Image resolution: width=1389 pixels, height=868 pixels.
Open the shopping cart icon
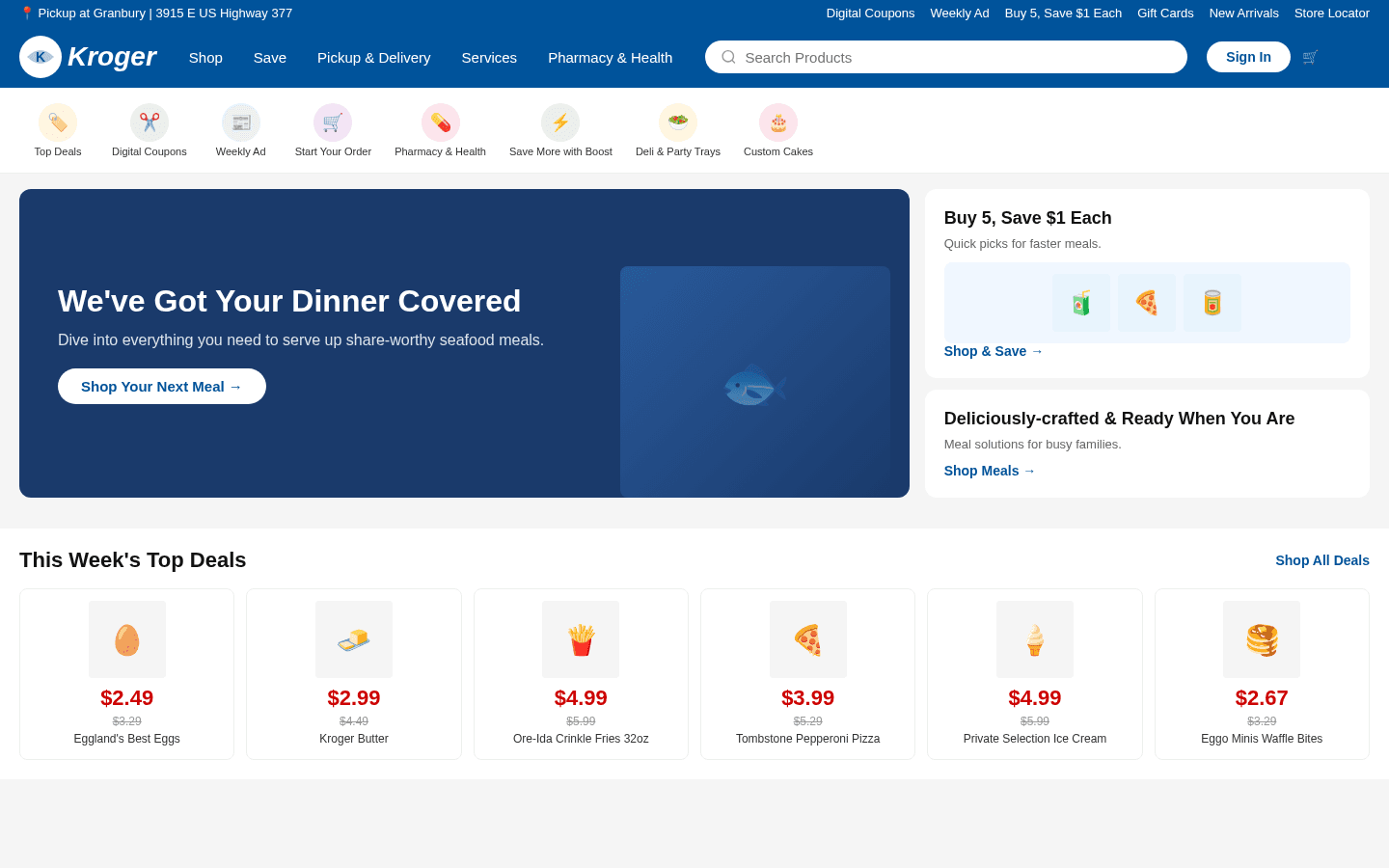tap(1310, 57)
